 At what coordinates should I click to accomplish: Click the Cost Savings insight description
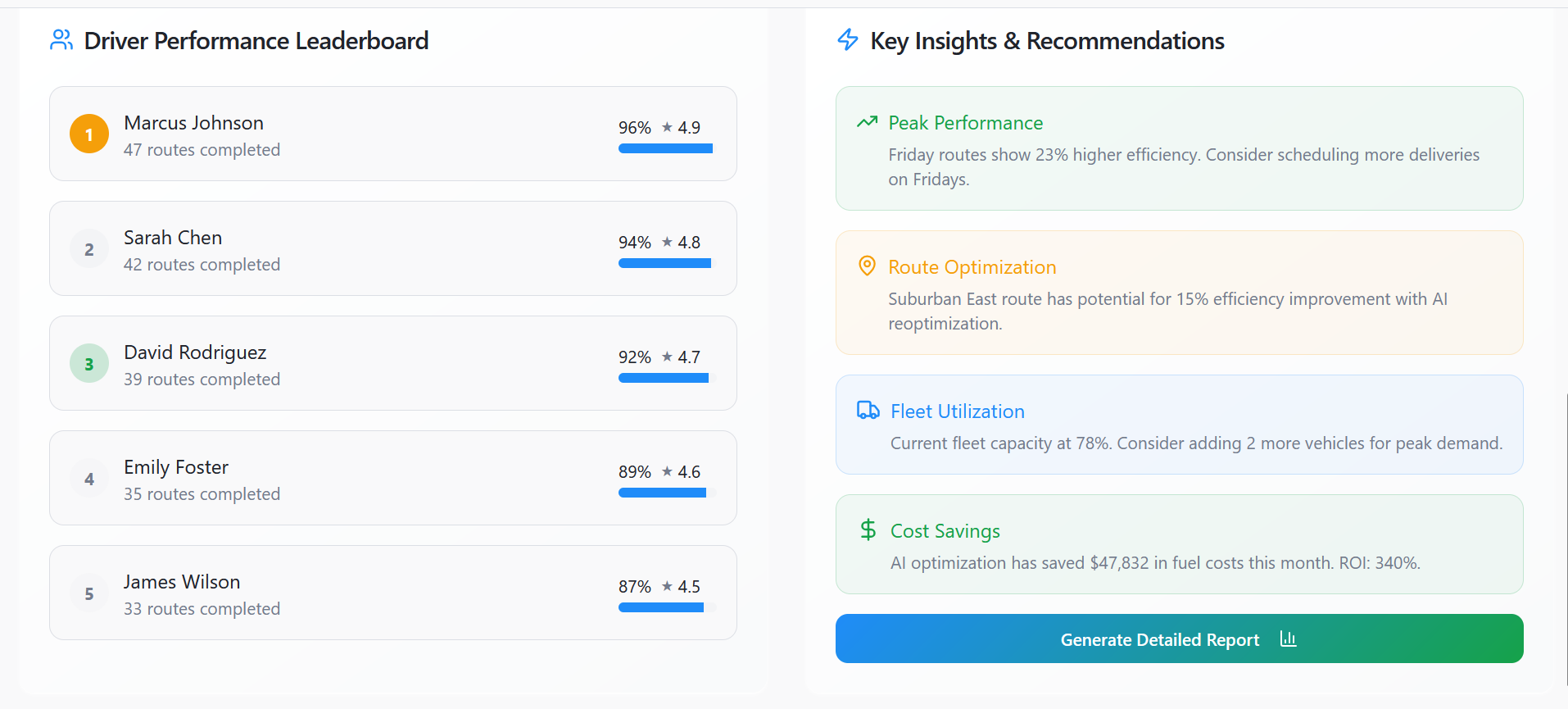pyautogui.click(x=1155, y=563)
